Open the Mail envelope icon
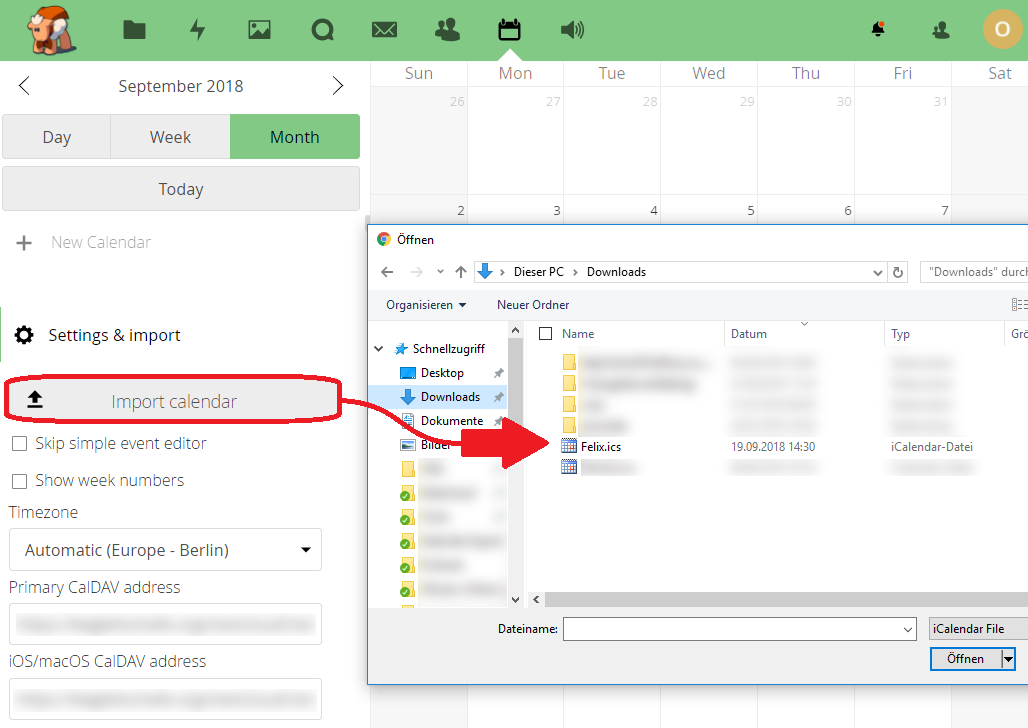 point(384,30)
